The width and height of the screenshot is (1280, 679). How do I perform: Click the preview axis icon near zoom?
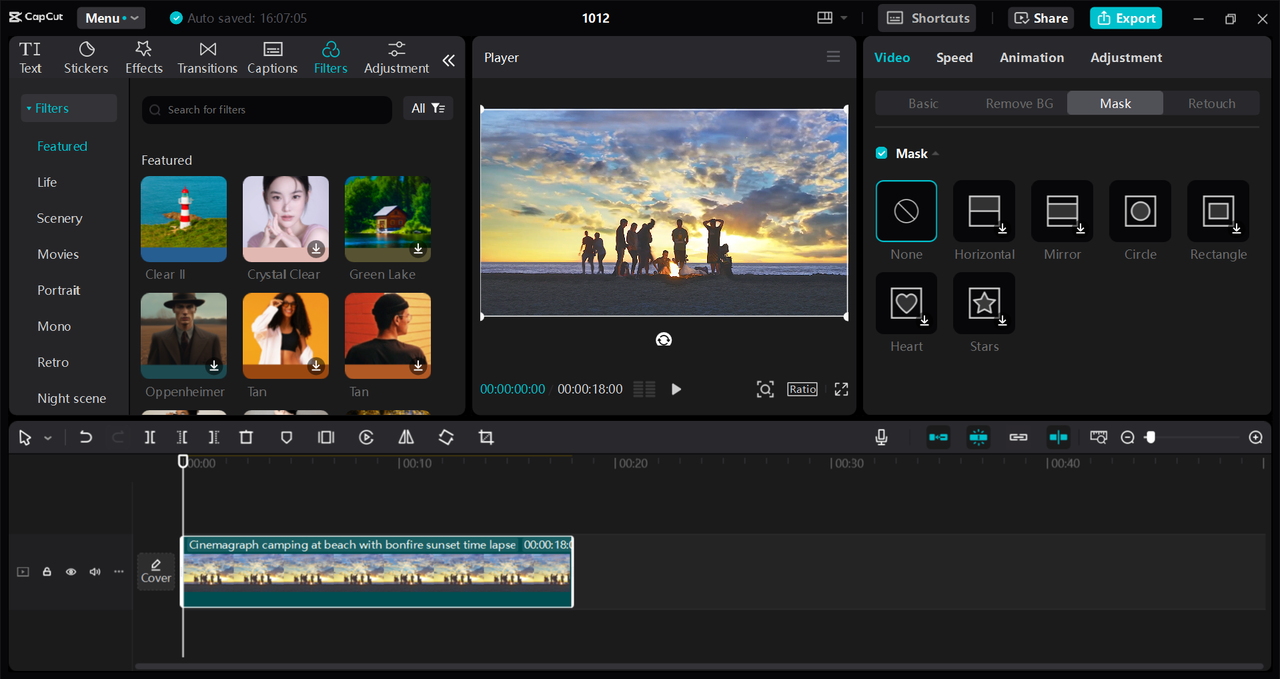coord(1099,437)
